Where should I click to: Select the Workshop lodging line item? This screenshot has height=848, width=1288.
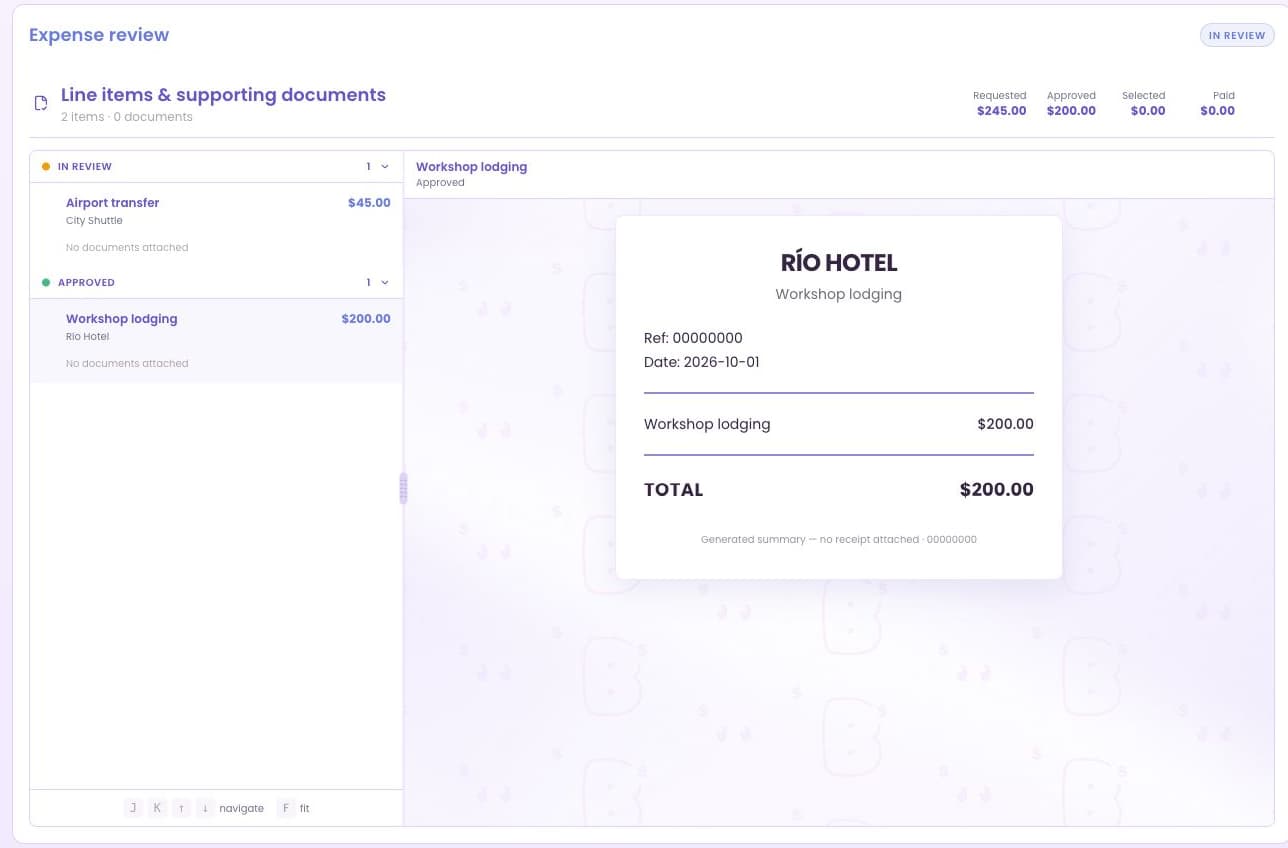[216, 341]
